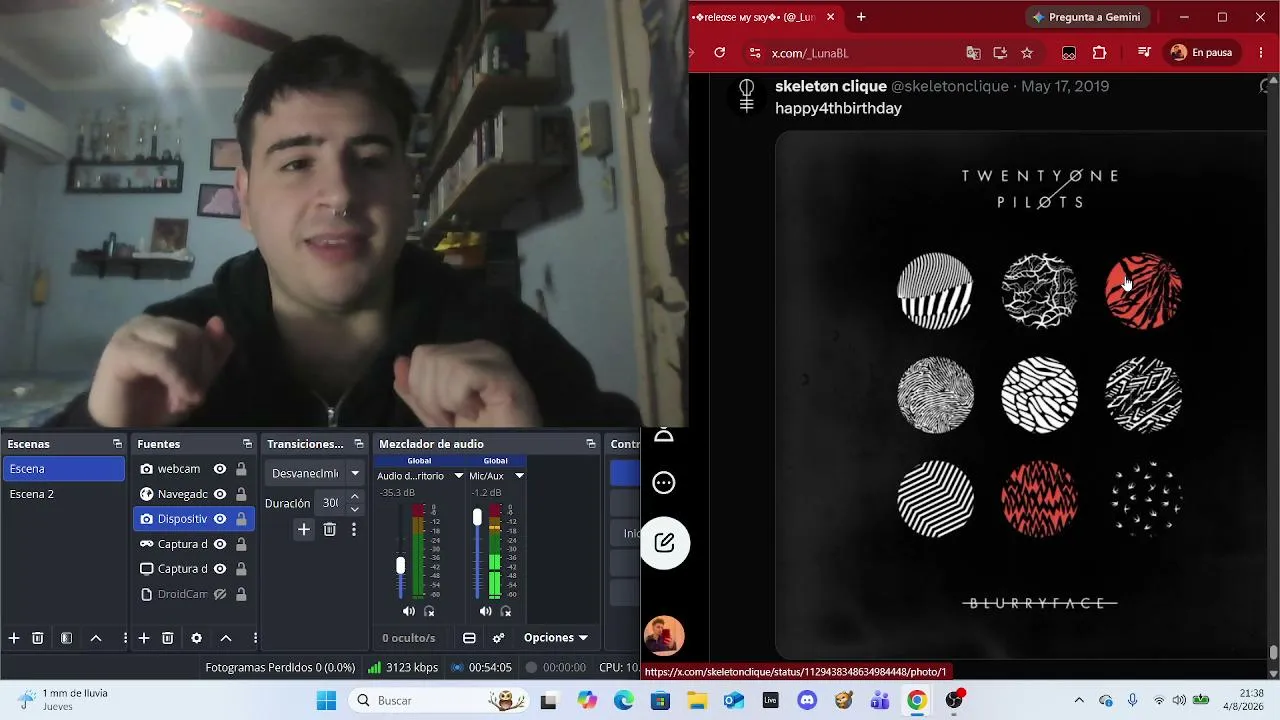Image resolution: width=1280 pixels, height=720 pixels.
Task: Click the translate page icon in address bar
Action: [x=973, y=53]
